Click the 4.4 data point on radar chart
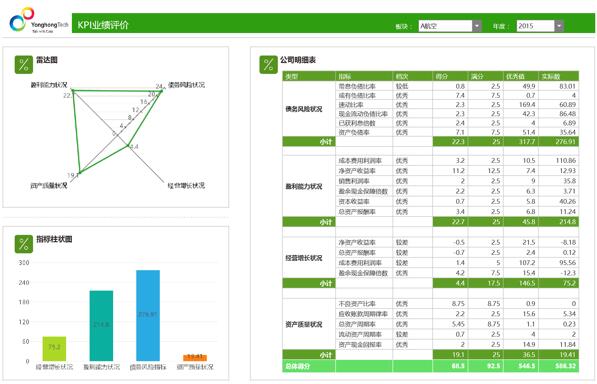Viewport: 597px width, 384px height. coord(128,145)
